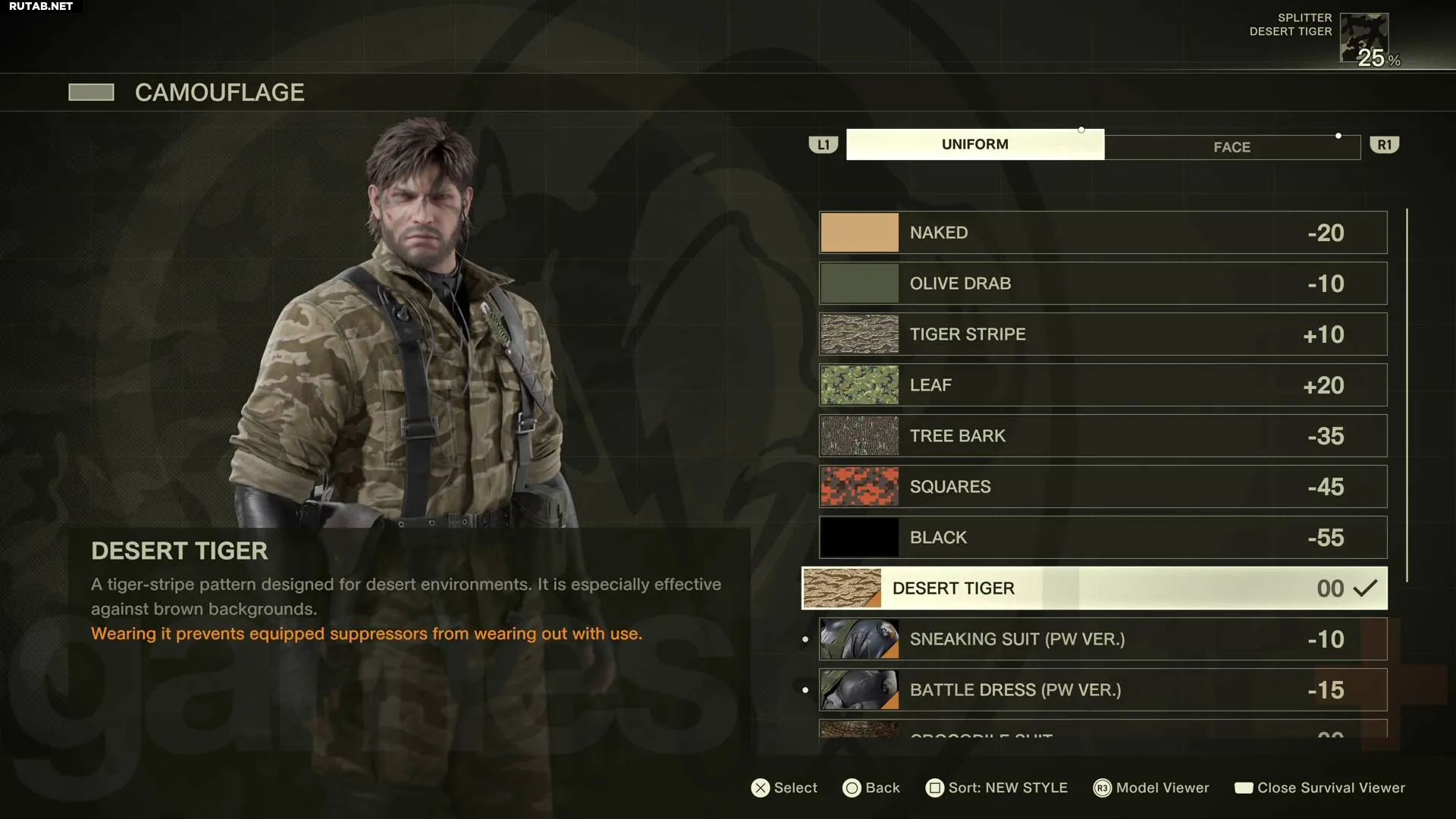Click the L1 shoulder button icon
Image resolution: width=1456 pixels, height=819 pixels.
pos(824,145)
